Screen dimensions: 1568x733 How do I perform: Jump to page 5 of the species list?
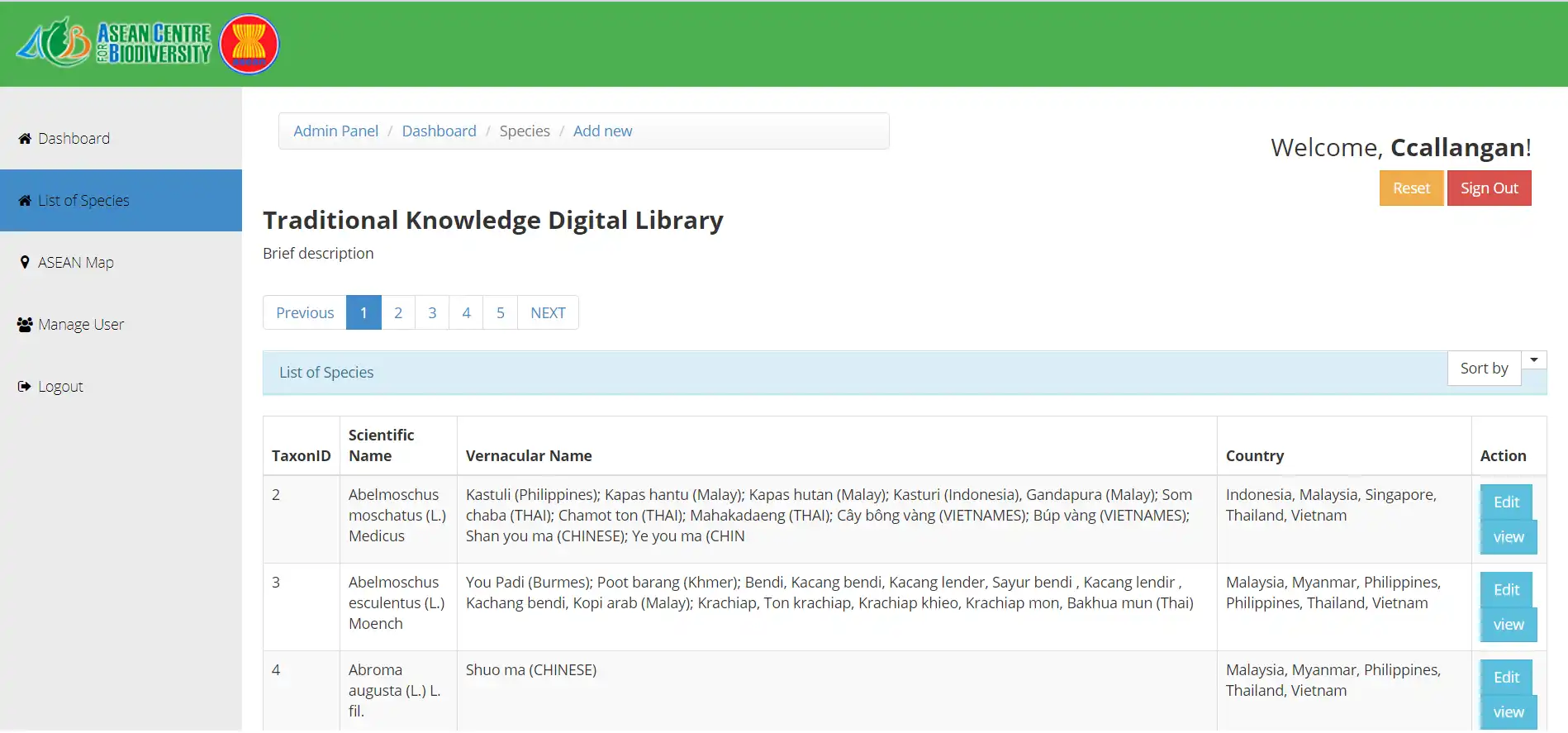pos(501,312)
